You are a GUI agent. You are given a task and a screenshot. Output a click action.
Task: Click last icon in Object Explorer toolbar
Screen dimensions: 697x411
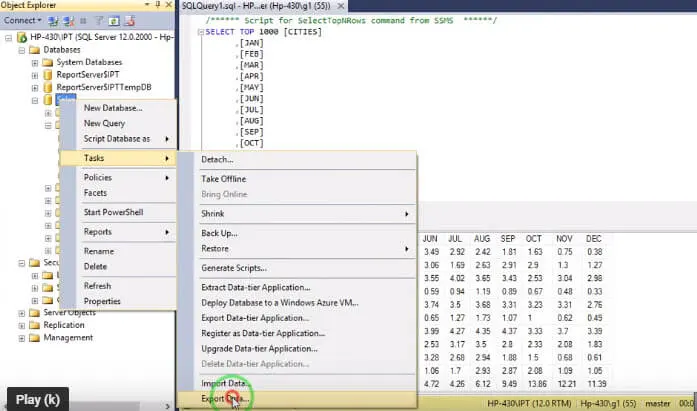[x=129, y=21]
